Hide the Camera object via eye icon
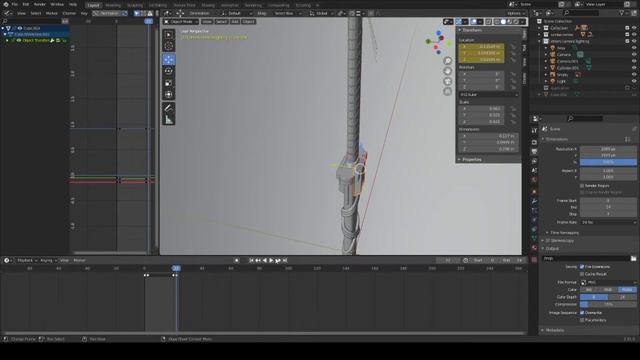Screen dimensions: 640x360 coord(634,54)
